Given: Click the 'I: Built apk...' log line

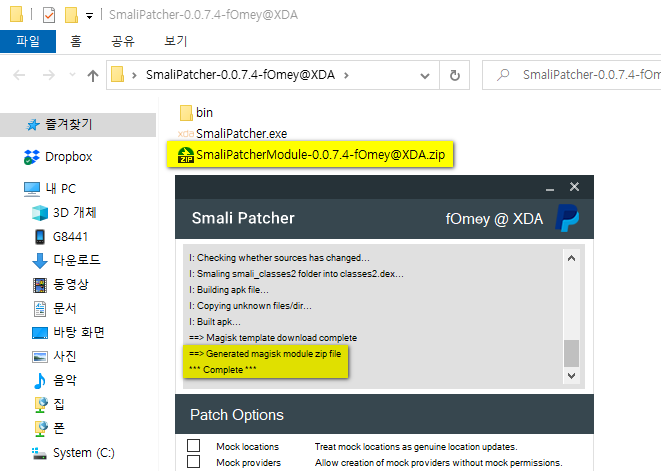Looking at the screenshot, I should 215,322.
